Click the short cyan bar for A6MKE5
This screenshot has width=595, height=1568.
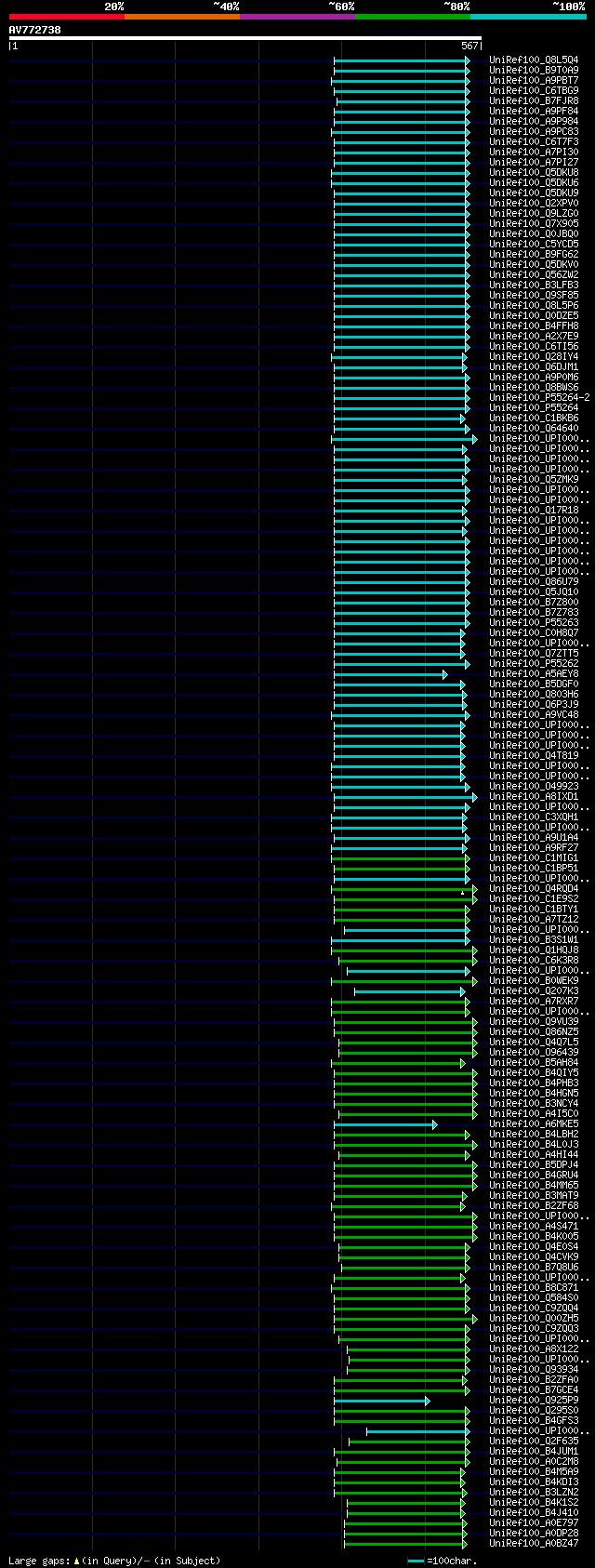coord(385,1123)
